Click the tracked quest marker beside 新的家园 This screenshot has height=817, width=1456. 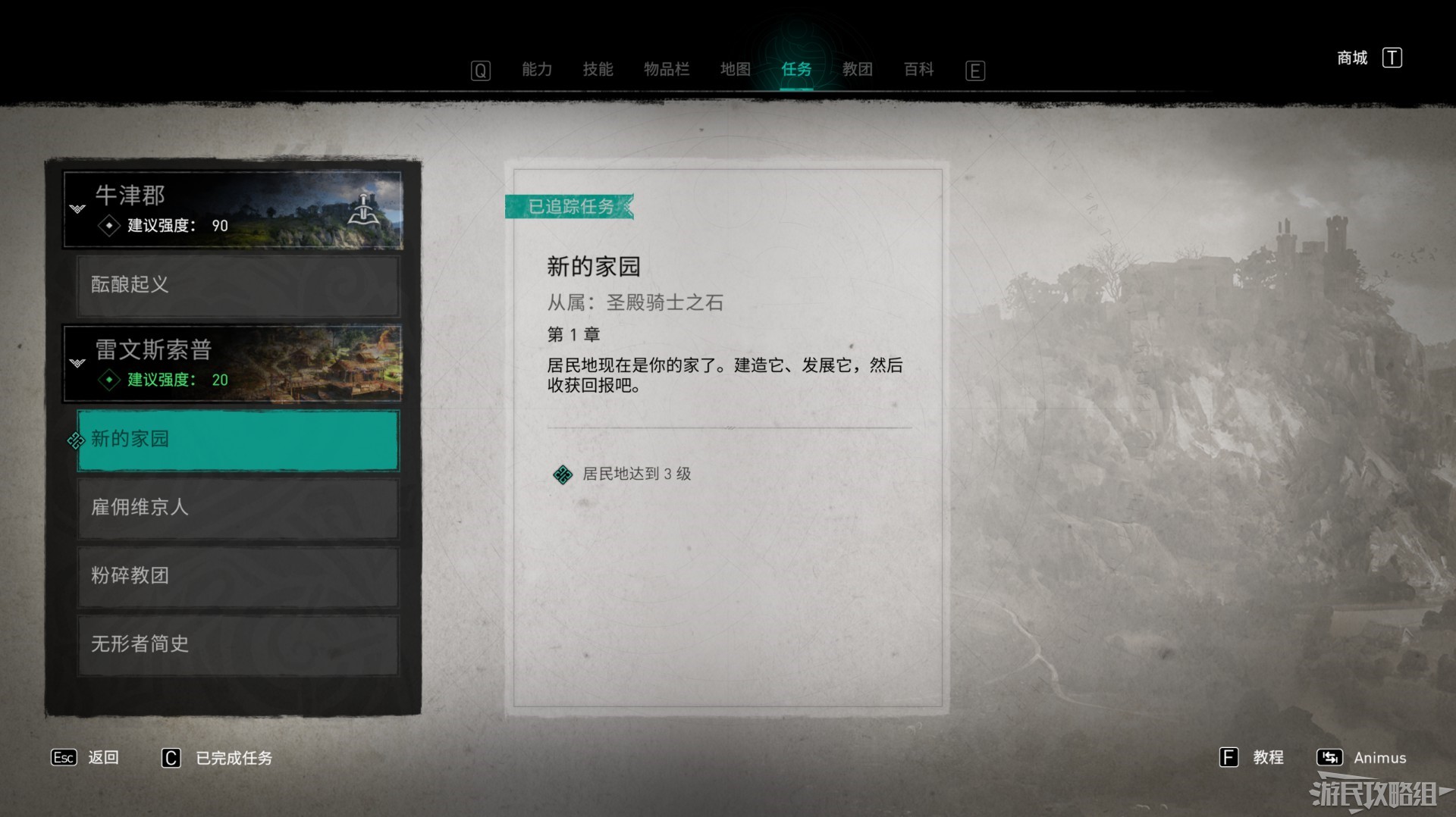click(x=76, y=440)
